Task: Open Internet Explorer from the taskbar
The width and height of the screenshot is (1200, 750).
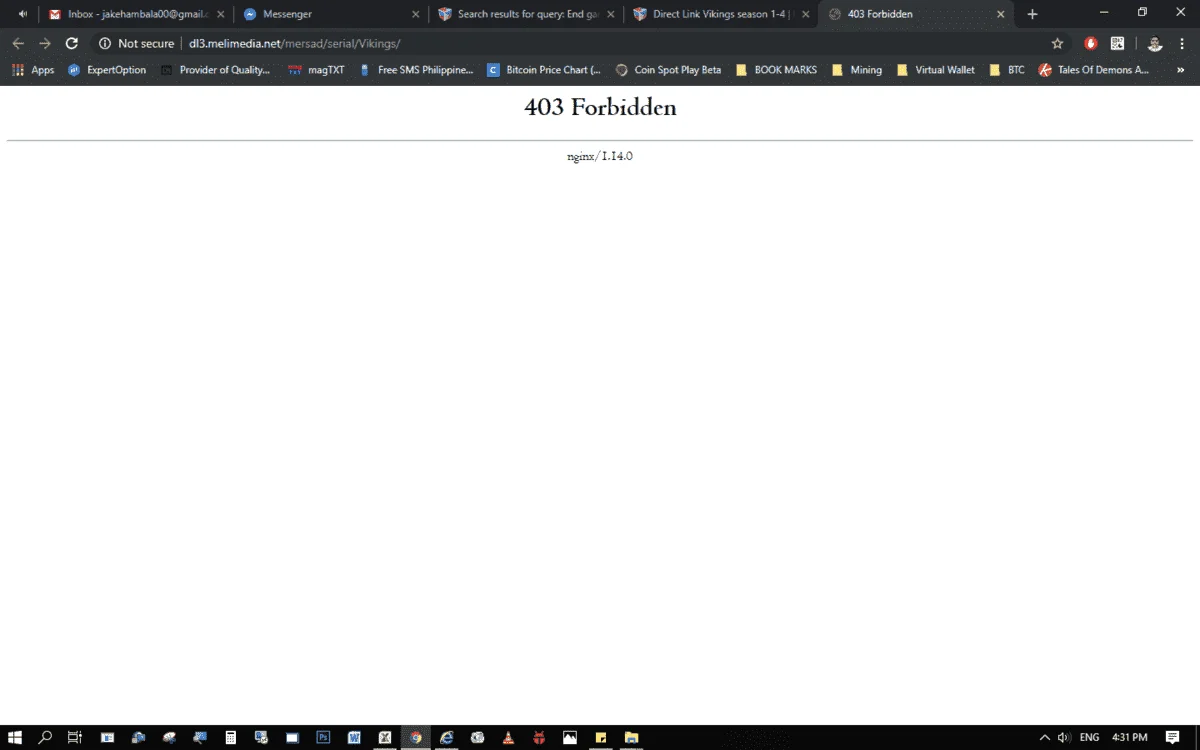Action: click(447, 738)
